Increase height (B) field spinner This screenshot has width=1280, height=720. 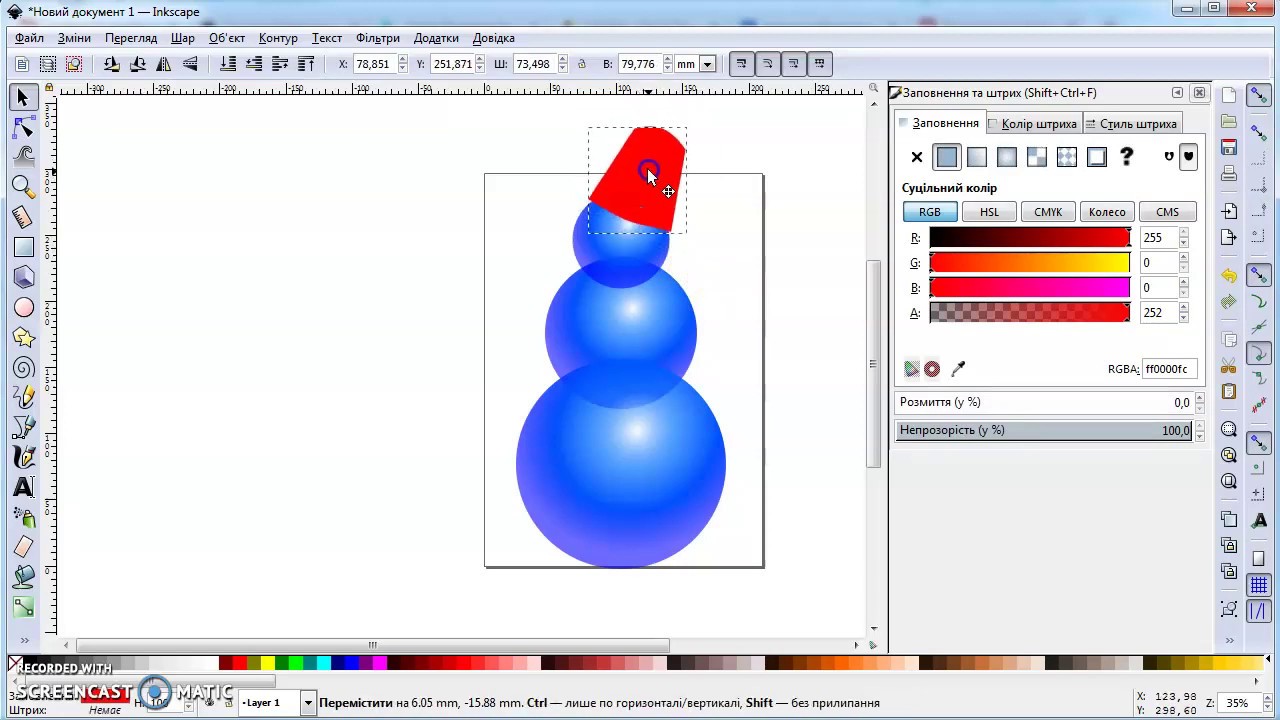[667, 59]
